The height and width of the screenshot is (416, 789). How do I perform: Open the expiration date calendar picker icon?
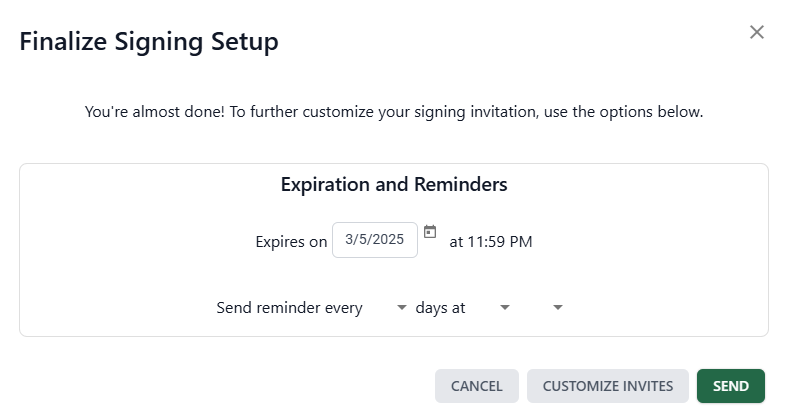[430, 232]
